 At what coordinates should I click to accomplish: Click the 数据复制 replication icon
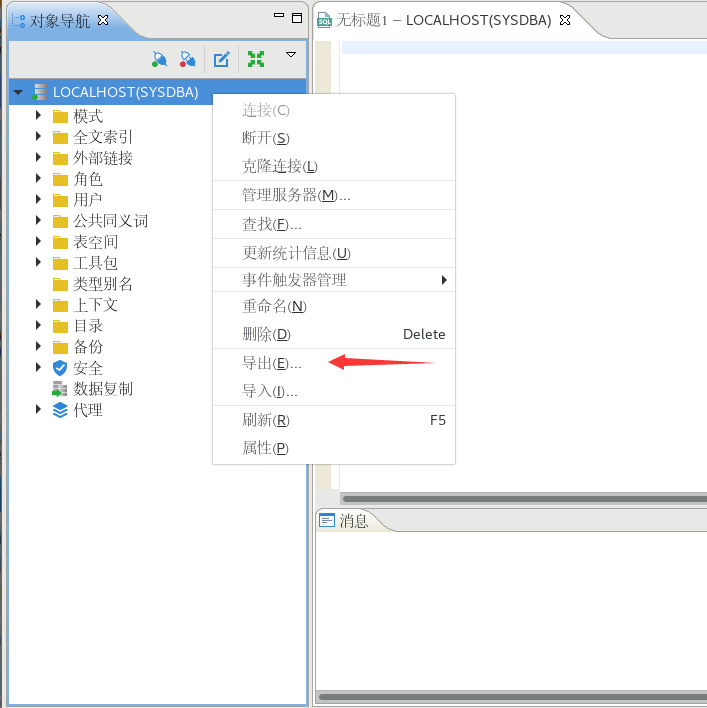tap(60, 389)
